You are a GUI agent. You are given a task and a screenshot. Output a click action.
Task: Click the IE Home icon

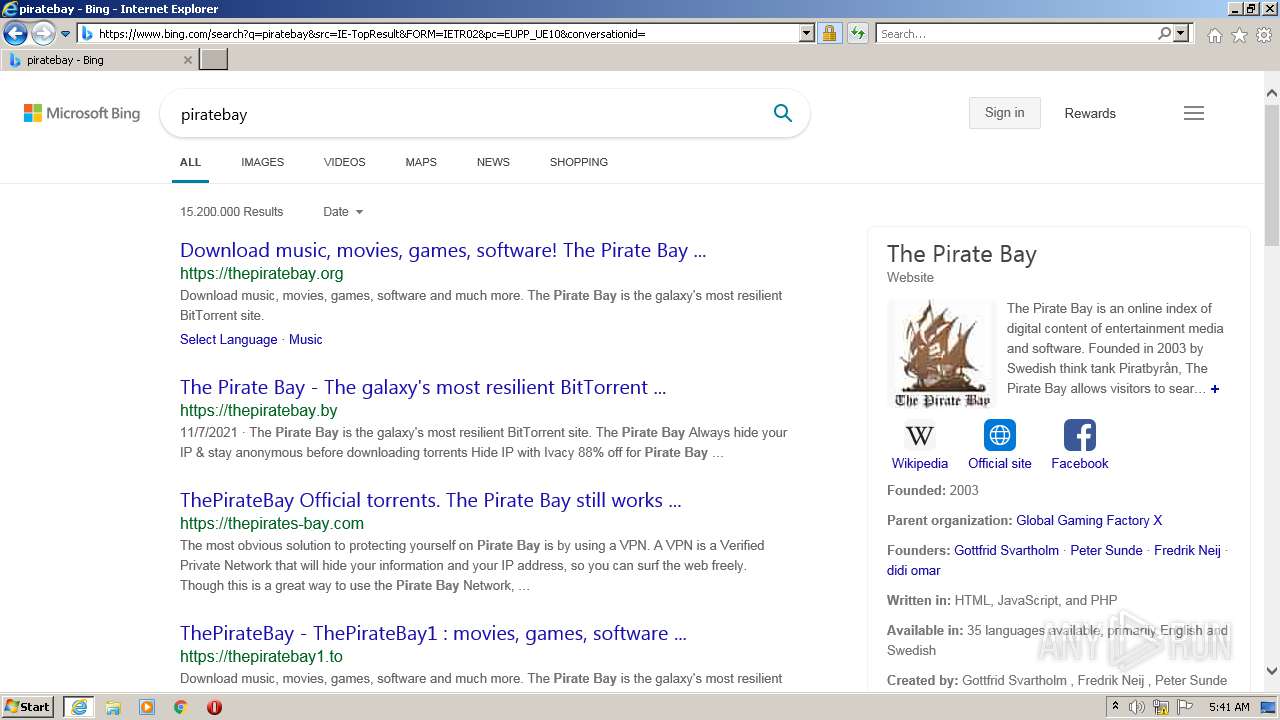1214,35
